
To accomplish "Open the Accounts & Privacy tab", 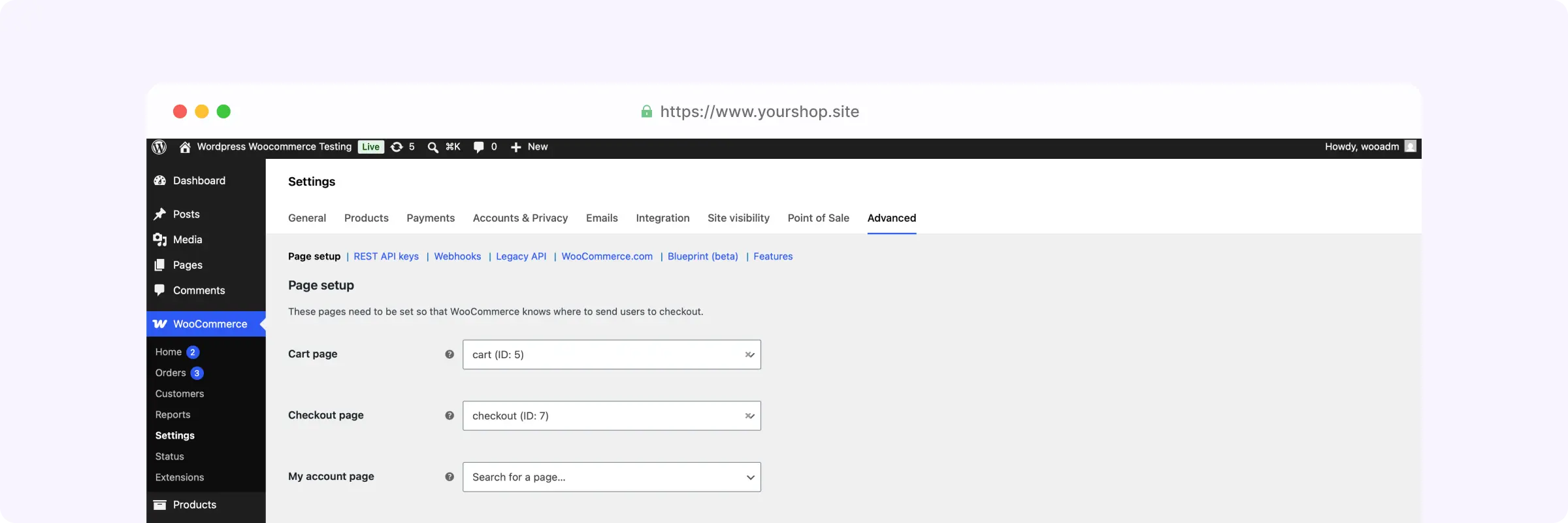I will click(x=520, y=218).
